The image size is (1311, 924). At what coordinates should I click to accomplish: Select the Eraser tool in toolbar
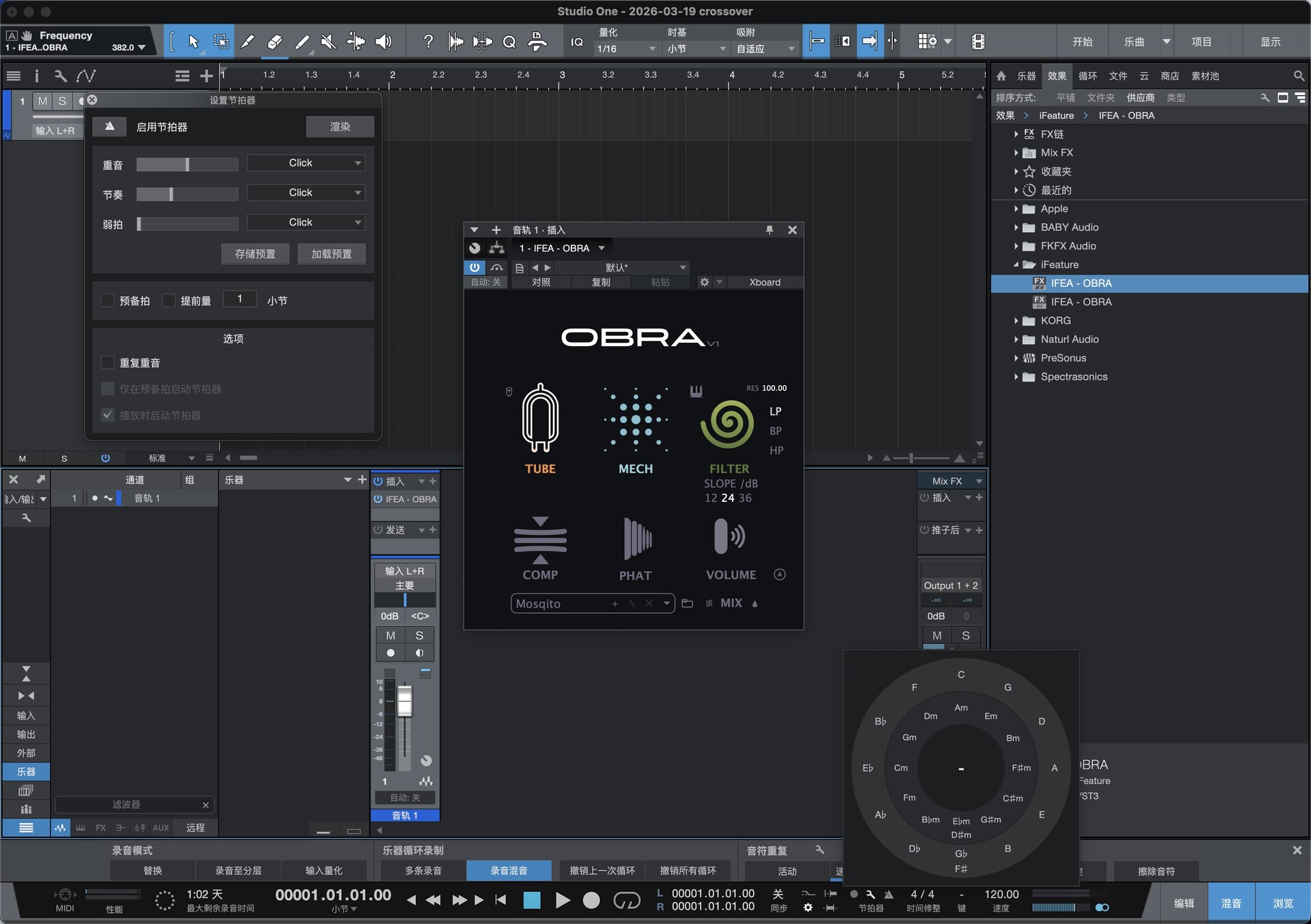(x=274, y=42)
